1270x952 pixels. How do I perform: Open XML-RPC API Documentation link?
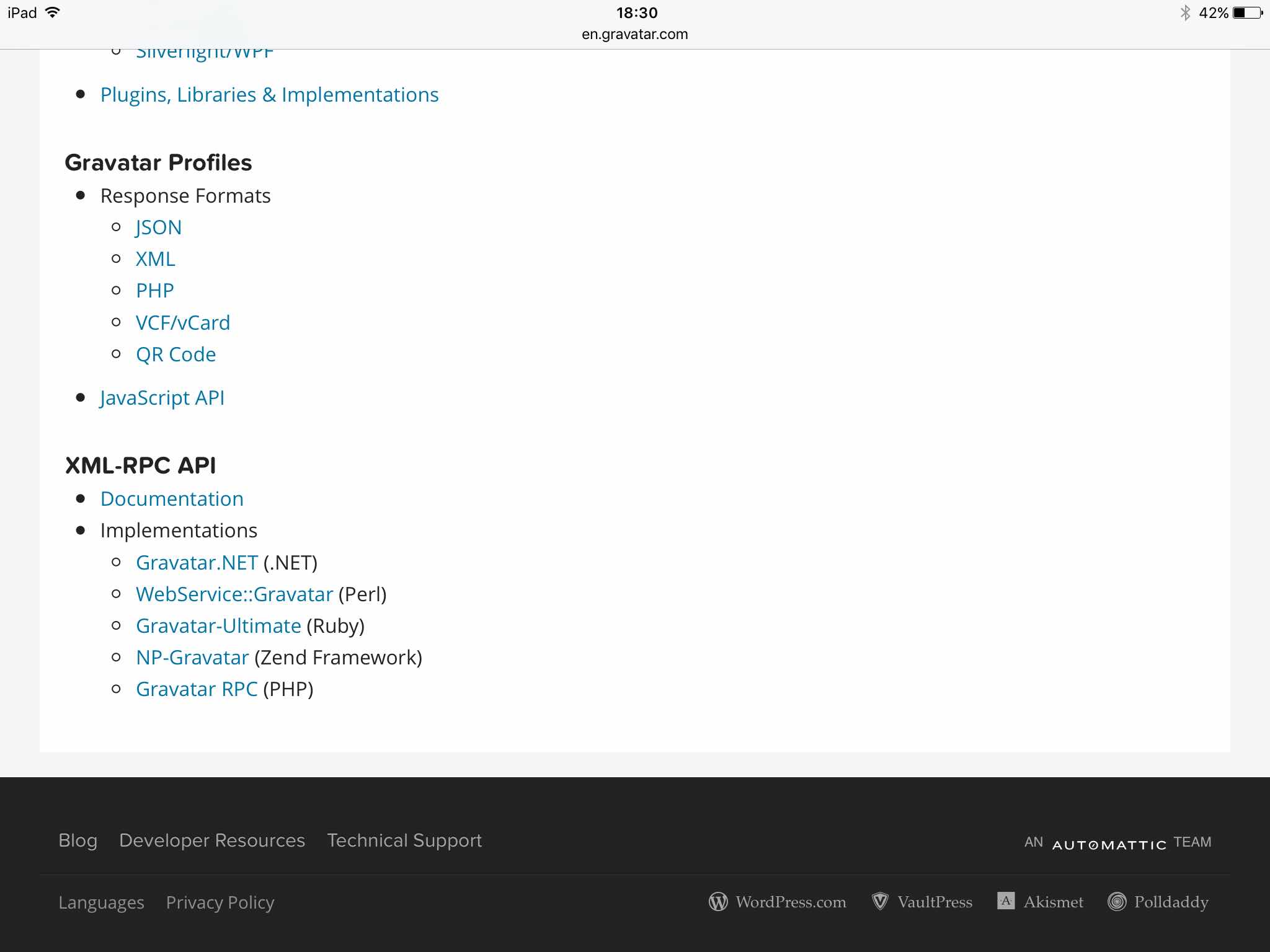click(172, 499)
